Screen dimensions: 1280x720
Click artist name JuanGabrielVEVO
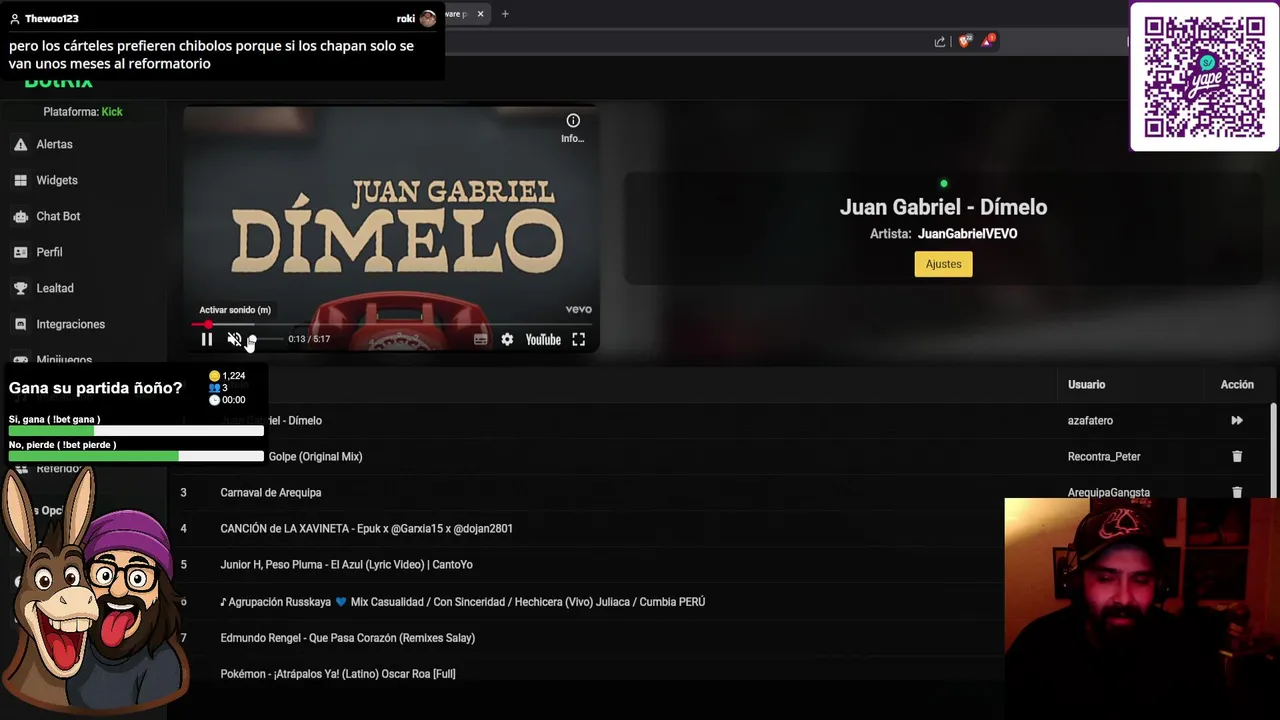[x=967, y=234]
